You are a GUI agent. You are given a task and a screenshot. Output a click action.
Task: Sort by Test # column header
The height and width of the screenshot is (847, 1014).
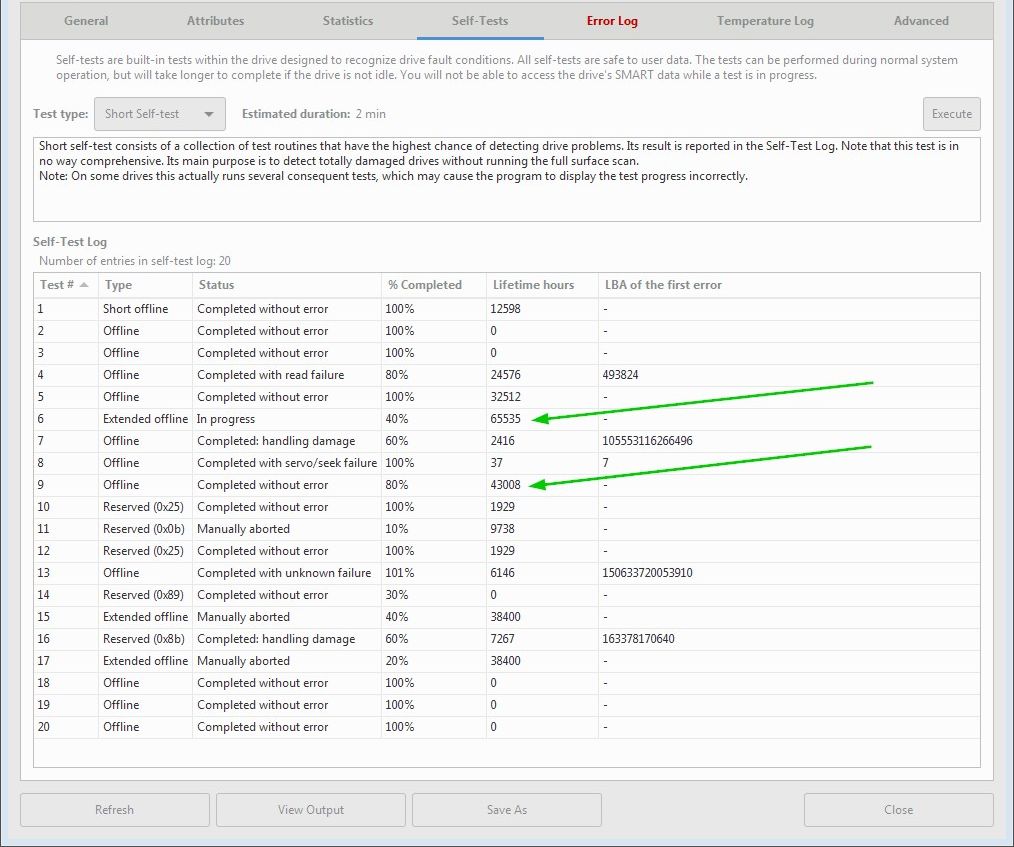click(65, 284)
